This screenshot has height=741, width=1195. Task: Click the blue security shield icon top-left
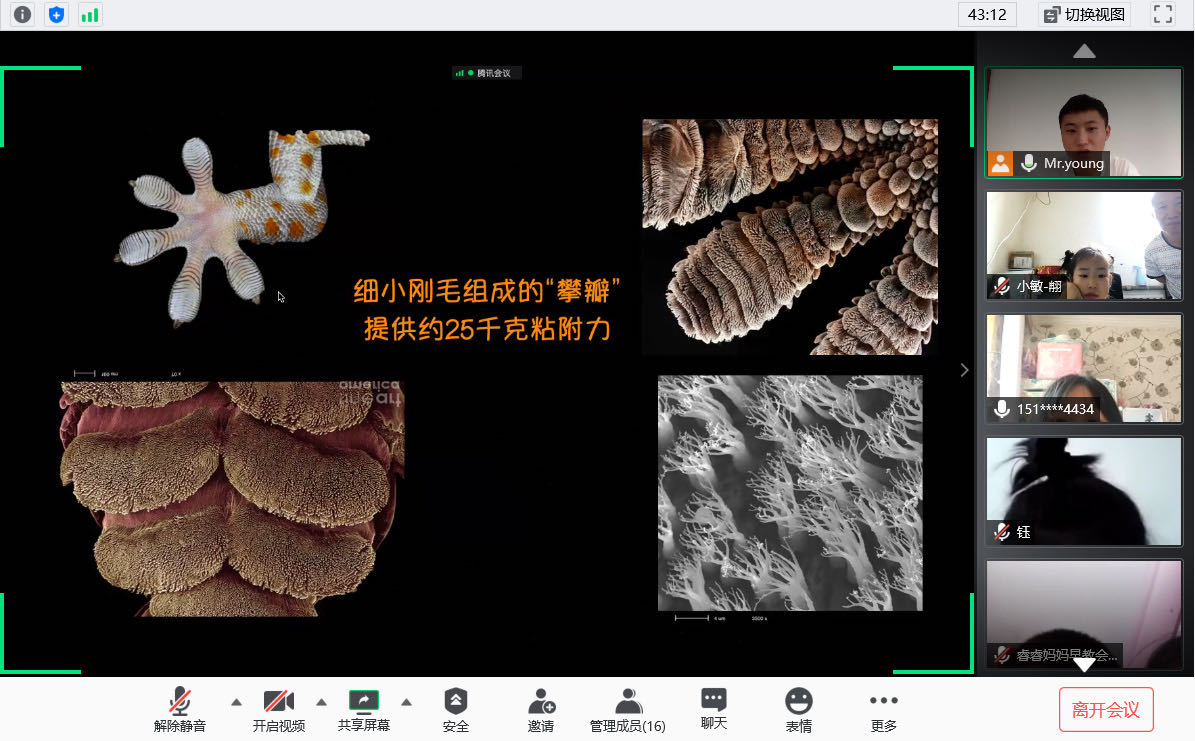(56, 15)
